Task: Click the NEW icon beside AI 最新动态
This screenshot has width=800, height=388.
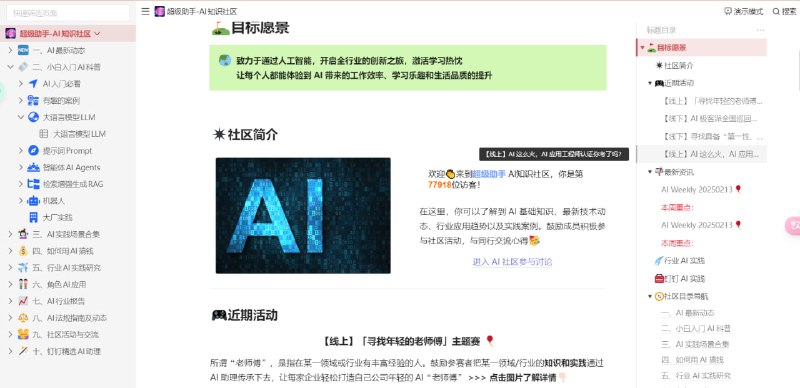Action: (x=23, y=50)
